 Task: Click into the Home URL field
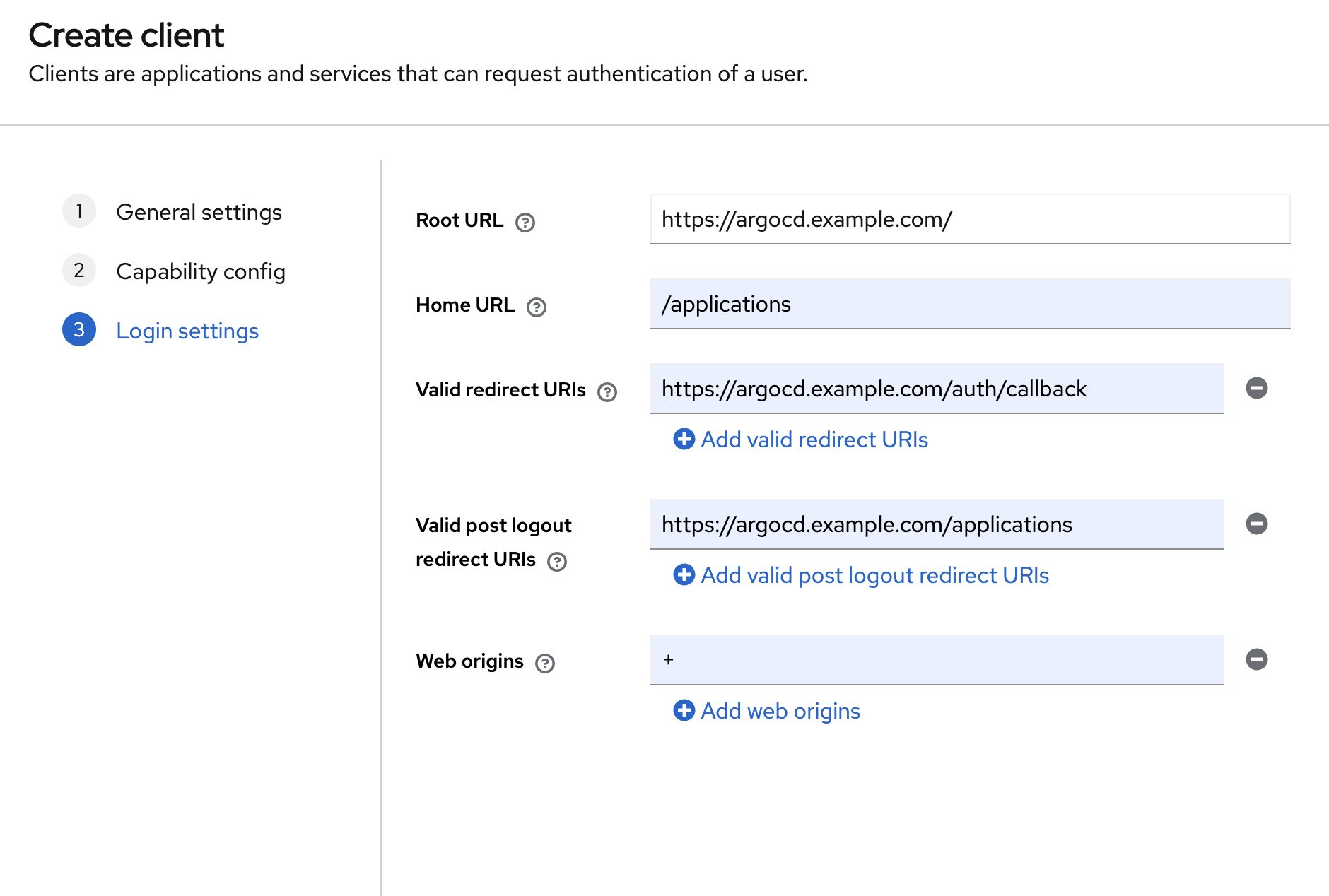click(970, 304)
